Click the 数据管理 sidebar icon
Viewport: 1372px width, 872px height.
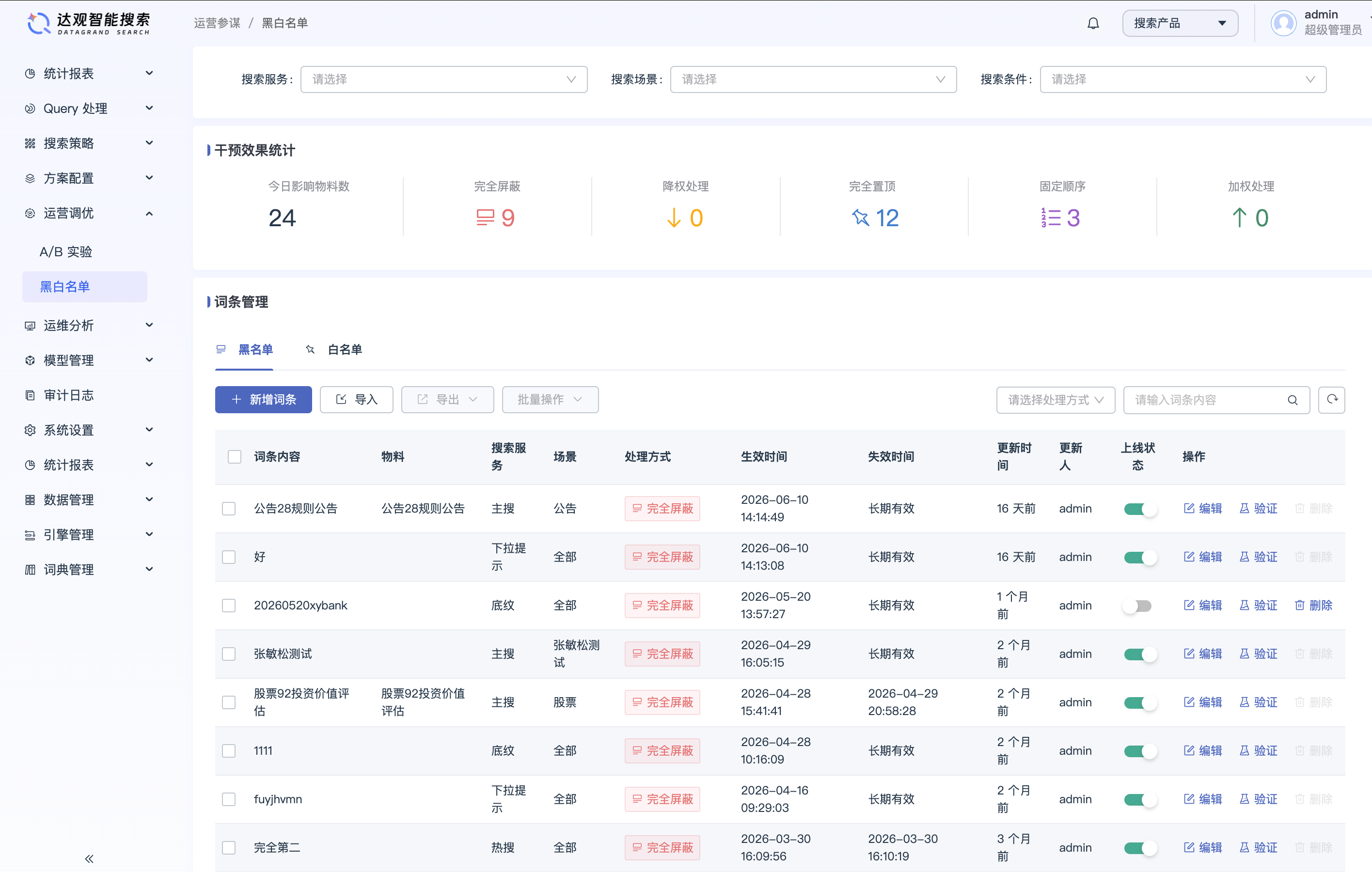tap(30, 500)
